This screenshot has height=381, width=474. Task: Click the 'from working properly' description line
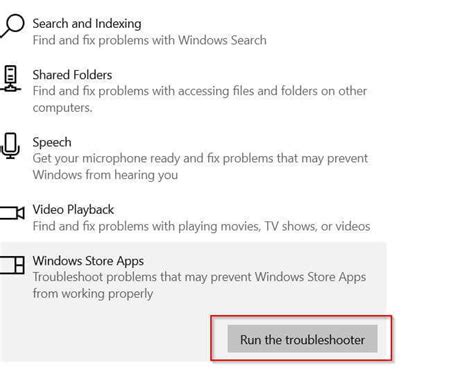93,294
